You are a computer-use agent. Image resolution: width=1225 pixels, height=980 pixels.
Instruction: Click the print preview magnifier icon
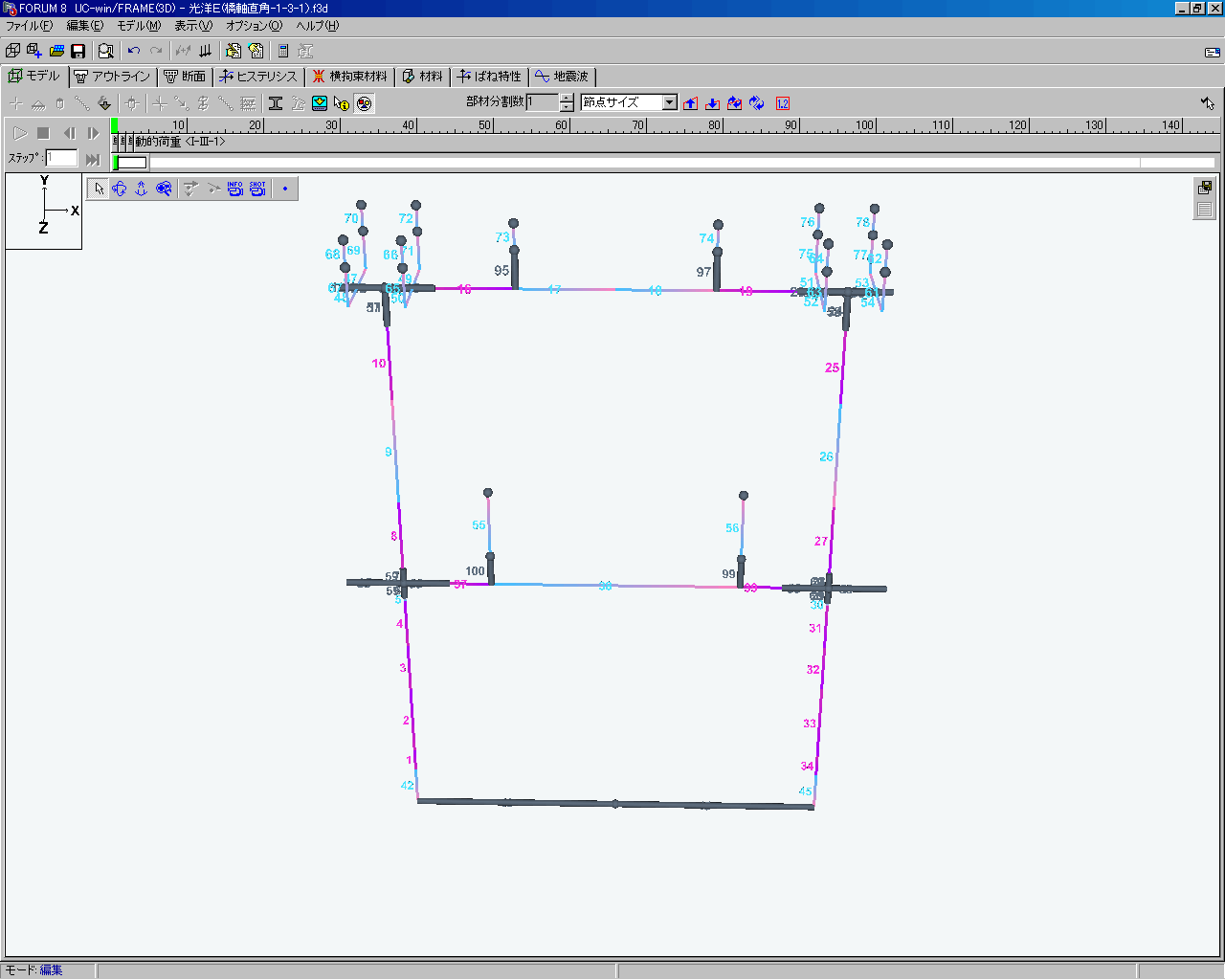click(x=106, y=51)
